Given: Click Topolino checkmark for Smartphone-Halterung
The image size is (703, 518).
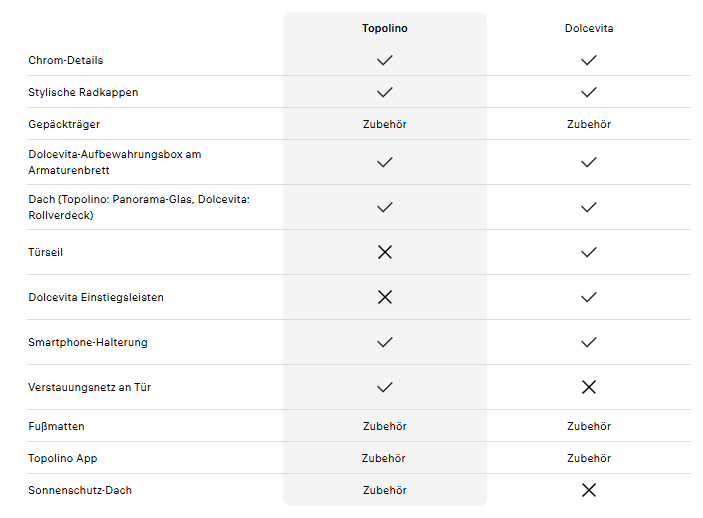Looking at the screenshot, I should click(x=385, y=342).
